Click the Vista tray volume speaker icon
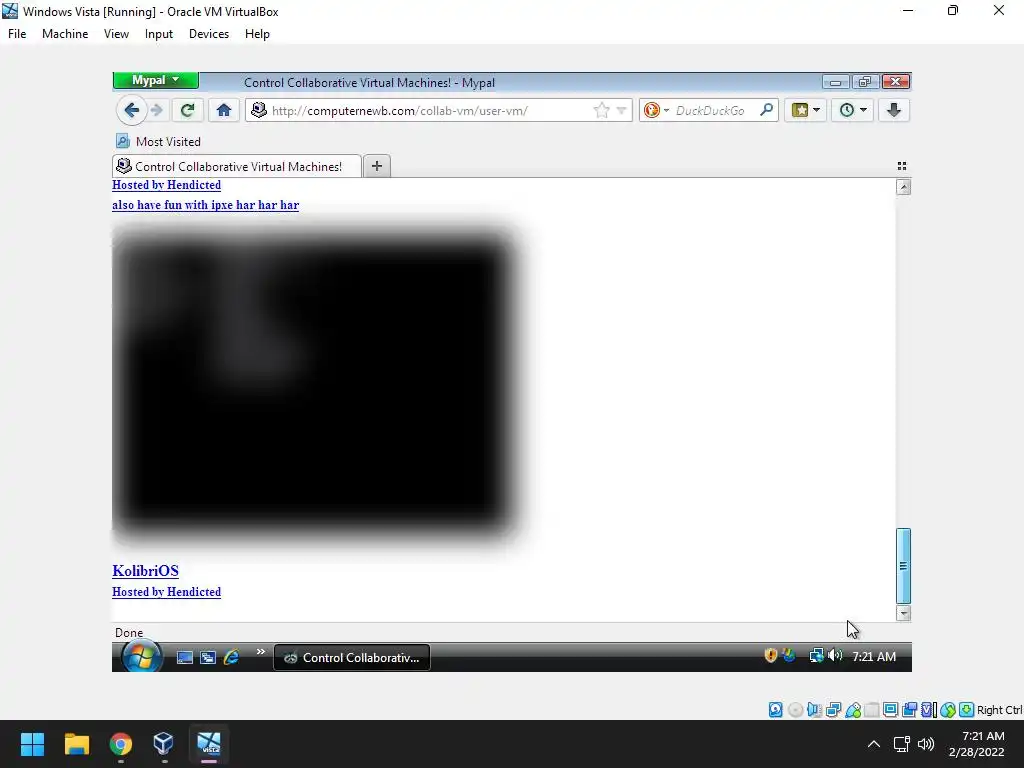This screenshot has height=768, width=1024. pyautogui.click(x=835, y=655)
